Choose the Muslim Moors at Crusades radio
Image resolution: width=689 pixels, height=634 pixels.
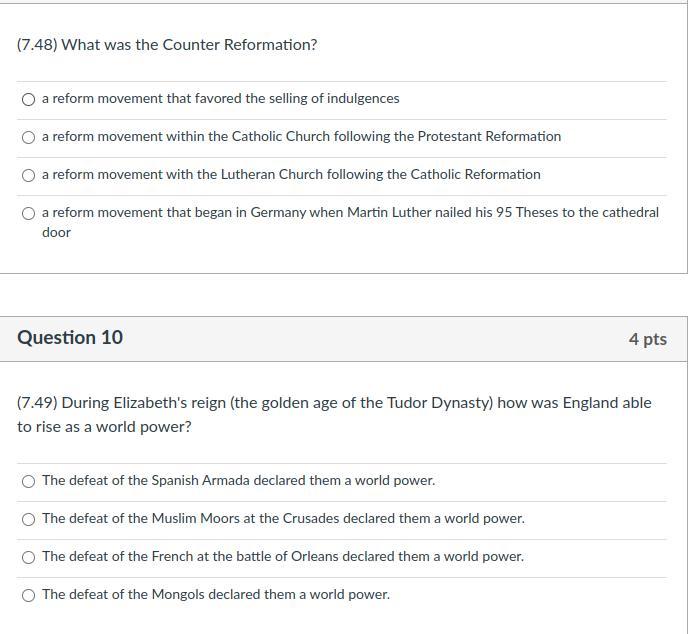(x=29, y=520)
